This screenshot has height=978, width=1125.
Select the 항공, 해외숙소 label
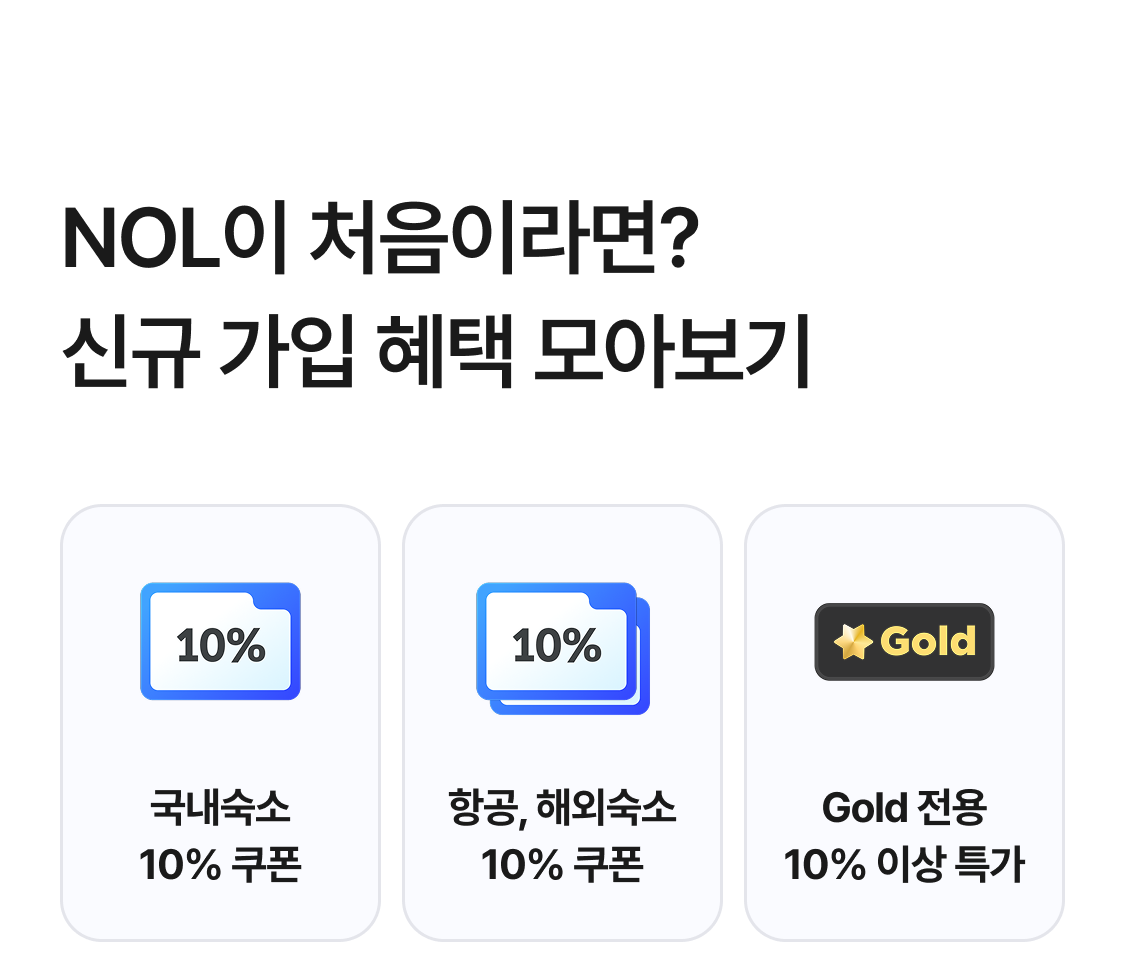pyautogui.click(x=562, y=807)
